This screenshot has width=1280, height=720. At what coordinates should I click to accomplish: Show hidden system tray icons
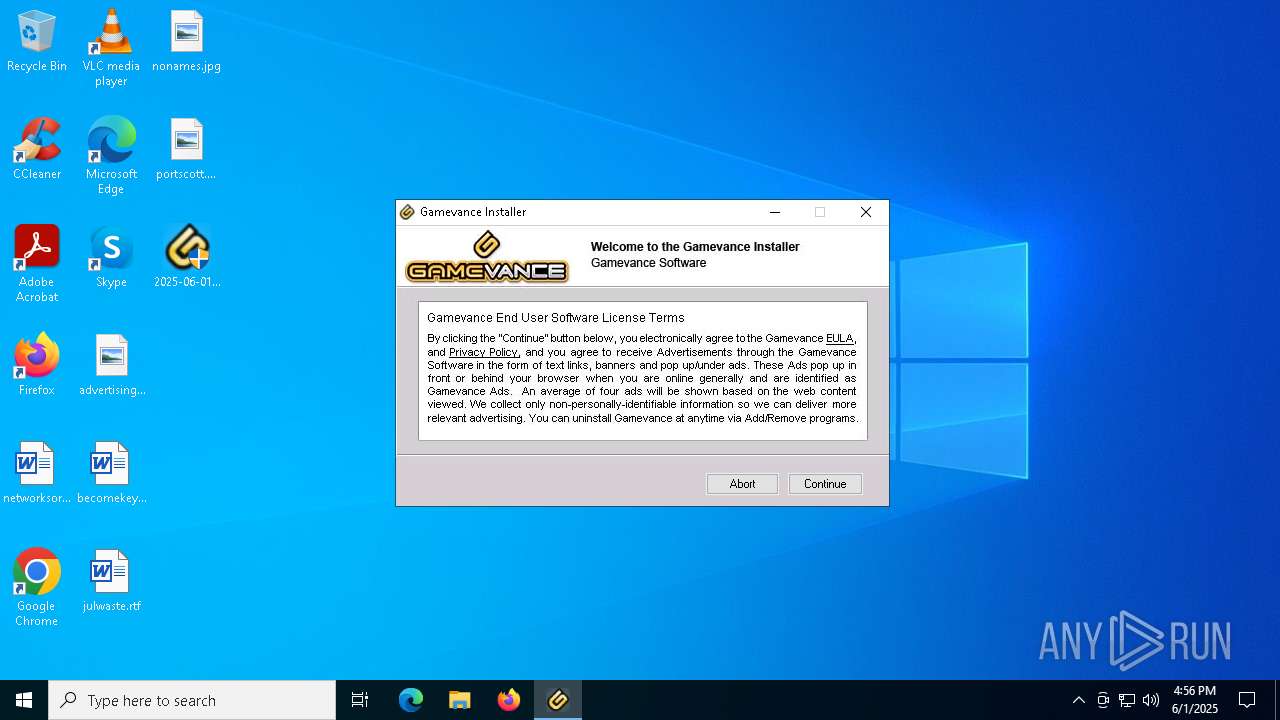click(x=1078, y=700)
